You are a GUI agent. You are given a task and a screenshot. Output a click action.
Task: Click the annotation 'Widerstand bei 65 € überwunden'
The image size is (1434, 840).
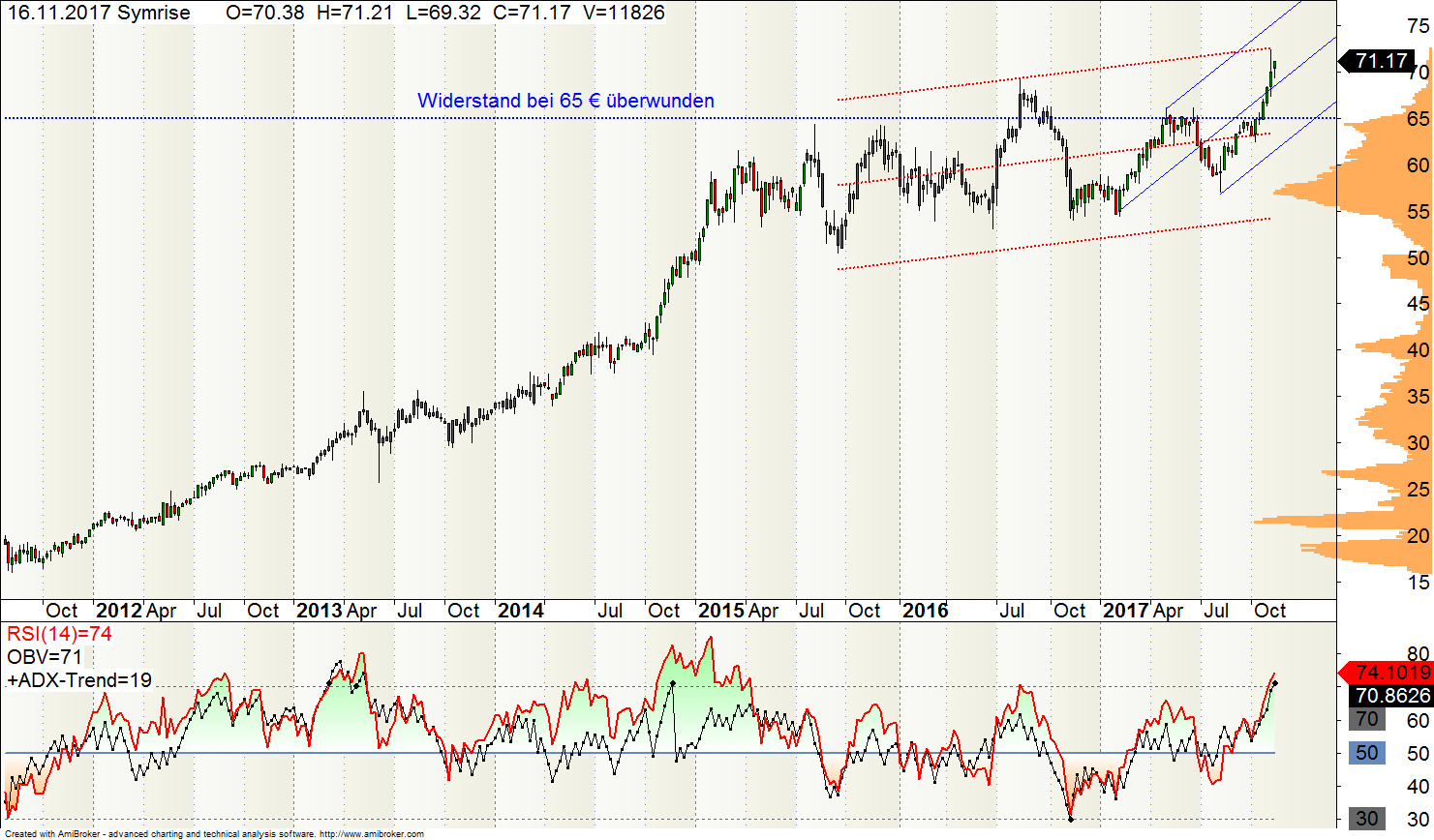565,101
